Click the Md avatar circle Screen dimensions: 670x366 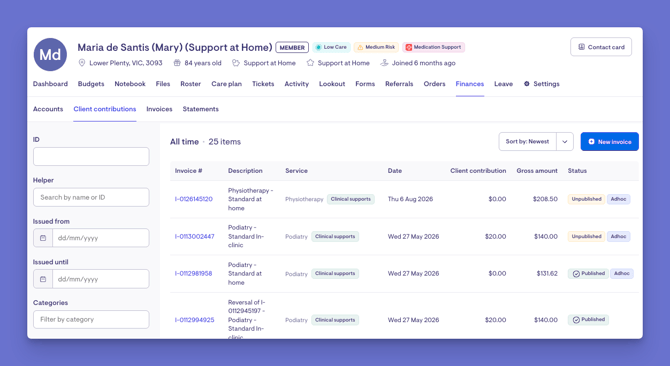tap(50, 55)
